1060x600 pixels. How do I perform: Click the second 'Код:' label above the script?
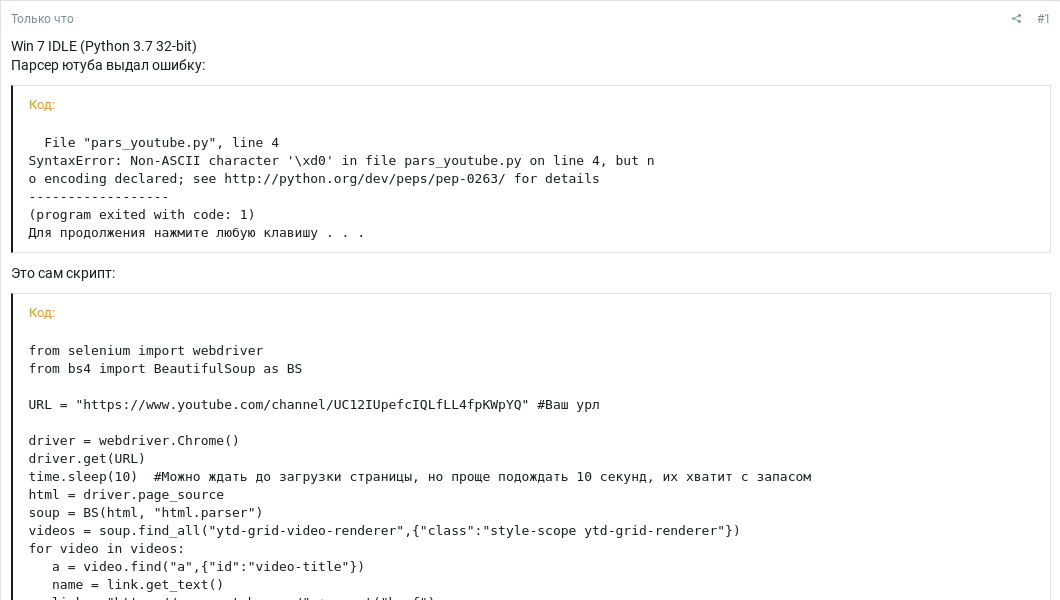(x=42, y=312)
